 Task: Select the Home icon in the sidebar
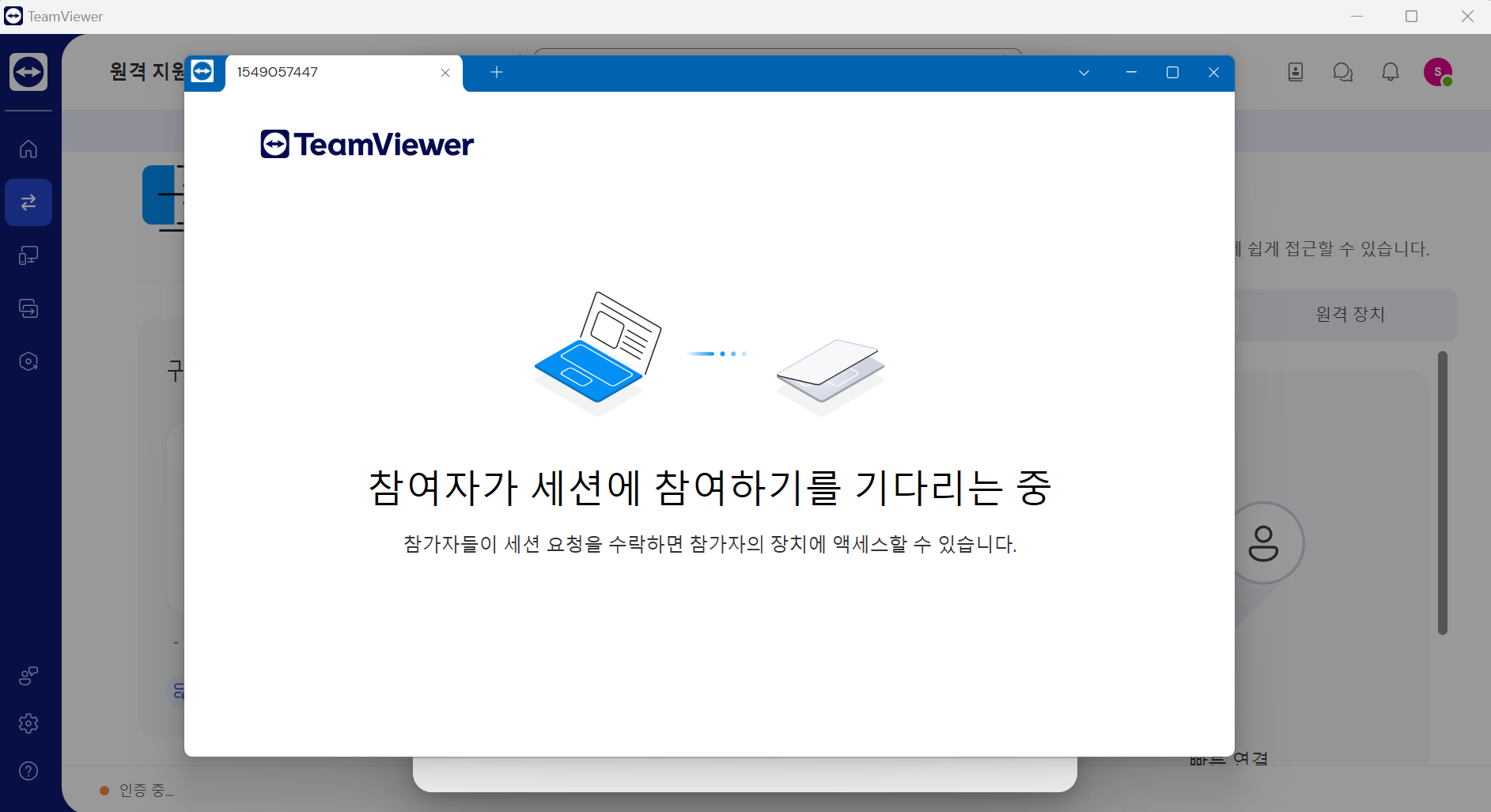pyautogui.click(x=28, y=149)
